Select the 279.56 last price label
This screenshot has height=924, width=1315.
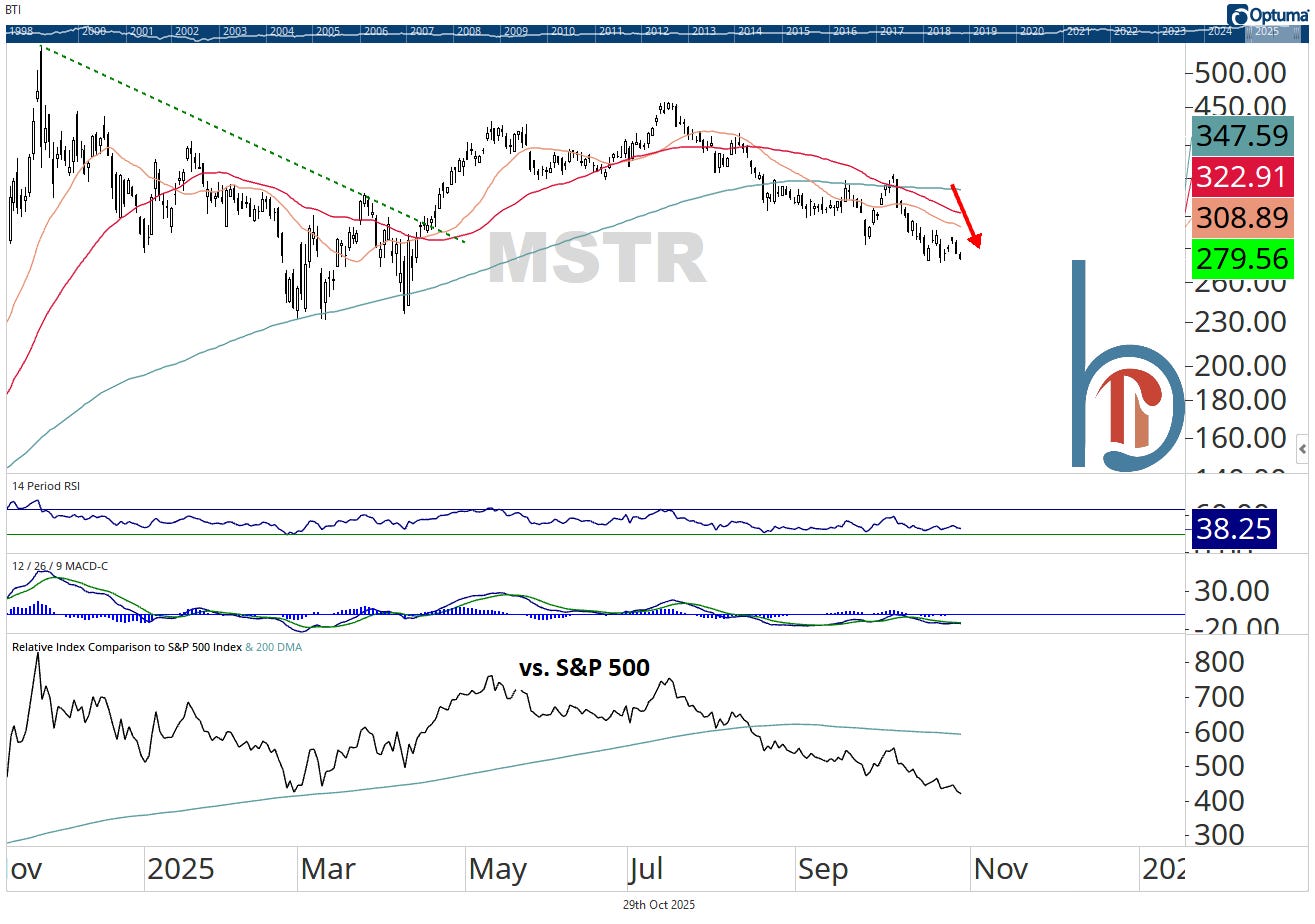[x=1244, y=259]
